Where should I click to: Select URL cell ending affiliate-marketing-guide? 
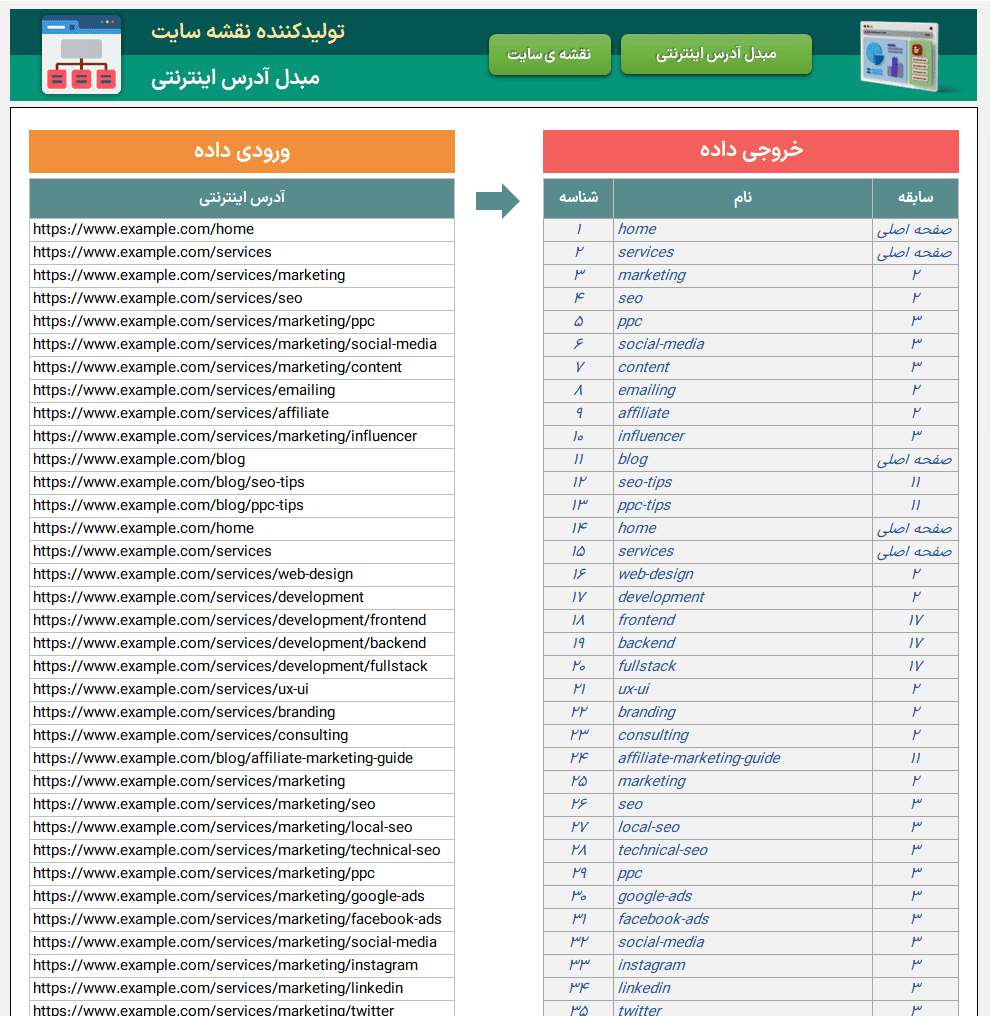point(242,759)
